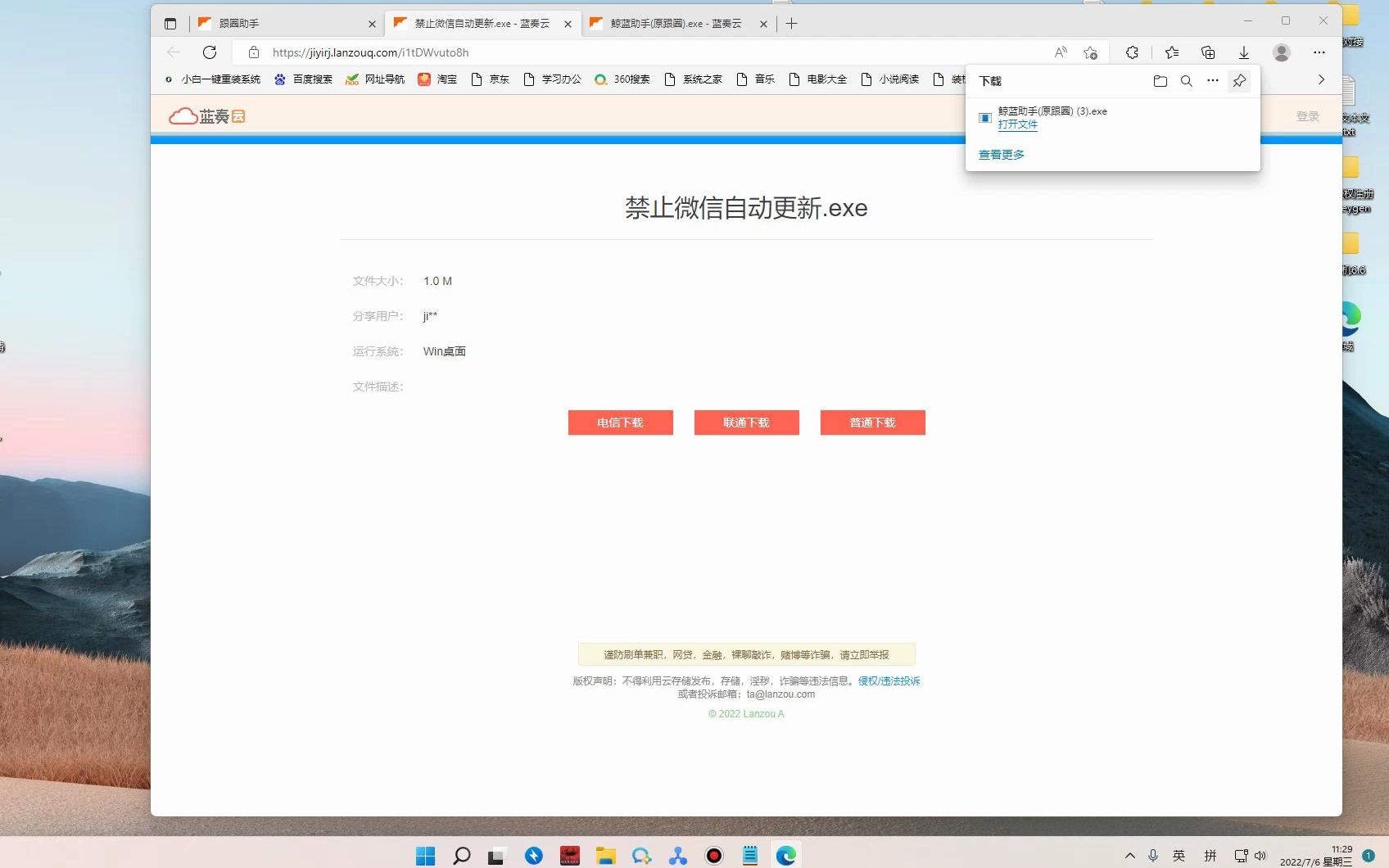Click 查看更多 in downloads panel
This screenshot has width=1389, height=868.
[x=1001, y=155]
